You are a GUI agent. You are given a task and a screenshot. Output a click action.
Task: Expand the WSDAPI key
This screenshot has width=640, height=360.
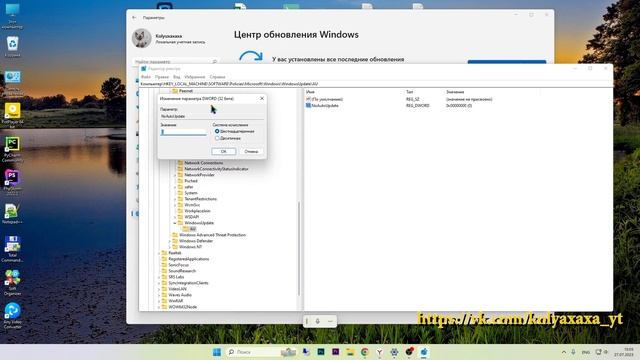pyautogui.click(x=175, y=217)
